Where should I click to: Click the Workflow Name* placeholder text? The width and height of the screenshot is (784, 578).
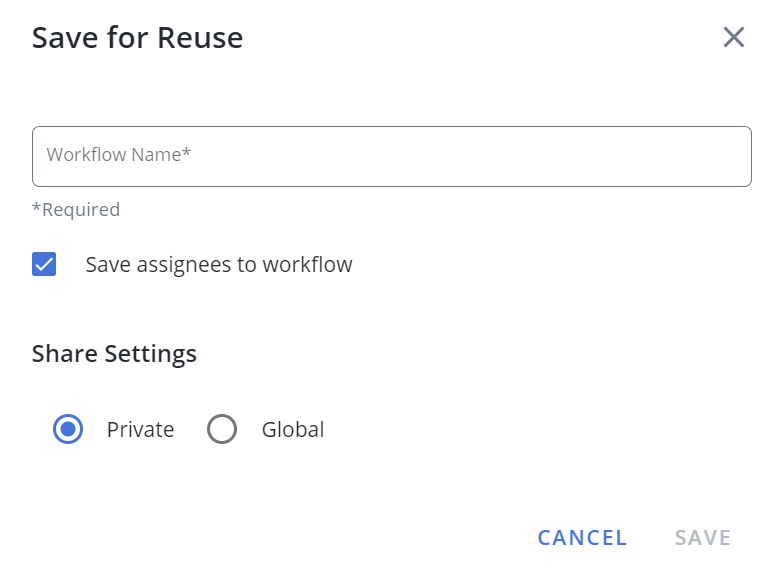point(118,154)
